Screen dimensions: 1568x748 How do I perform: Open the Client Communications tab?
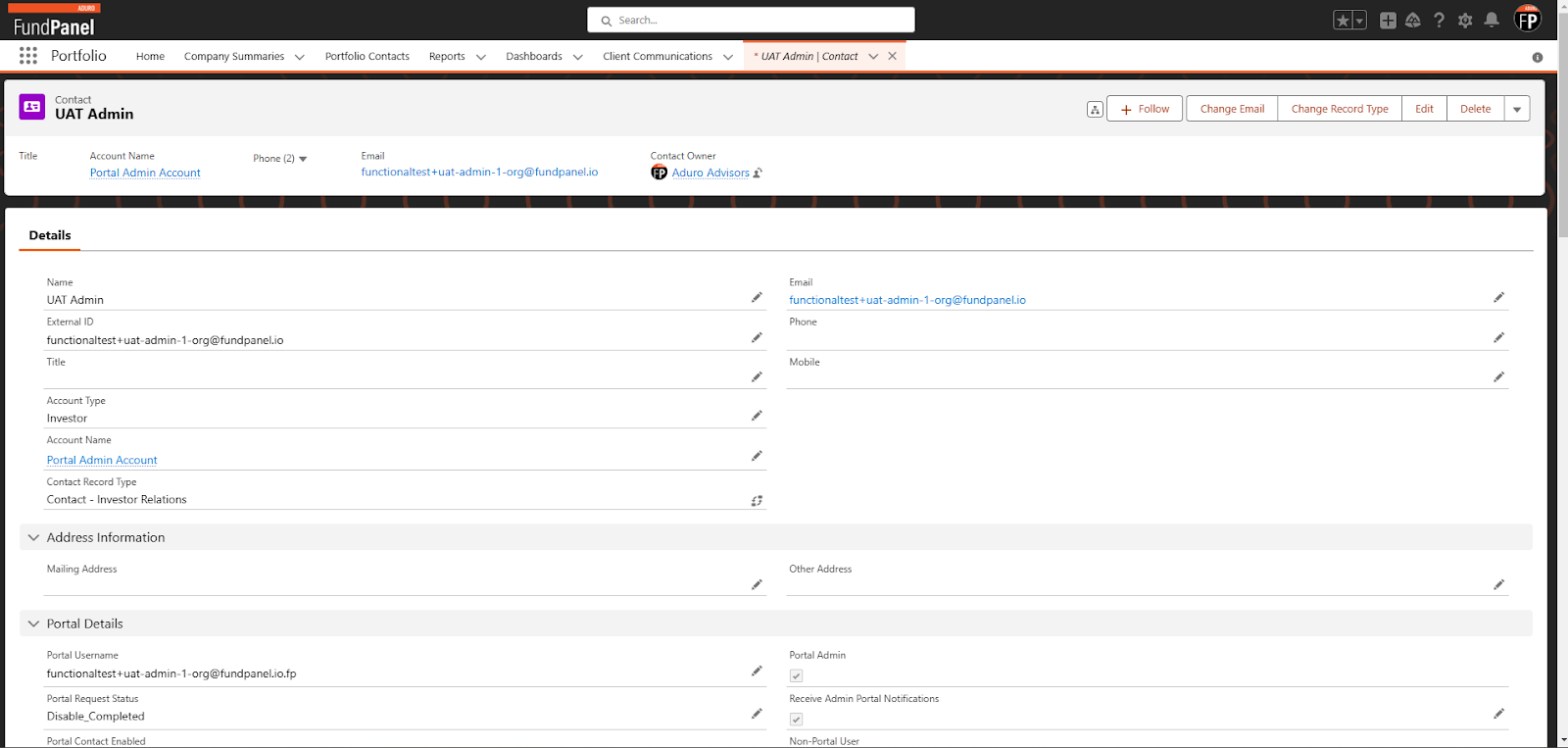[x=658, y=56]
